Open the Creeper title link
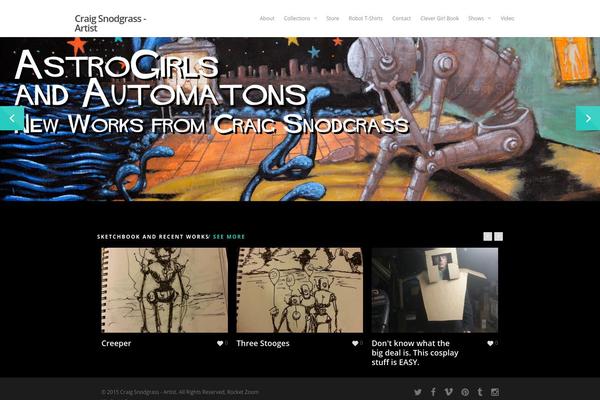600x400 pixels. tap(116, 343)
